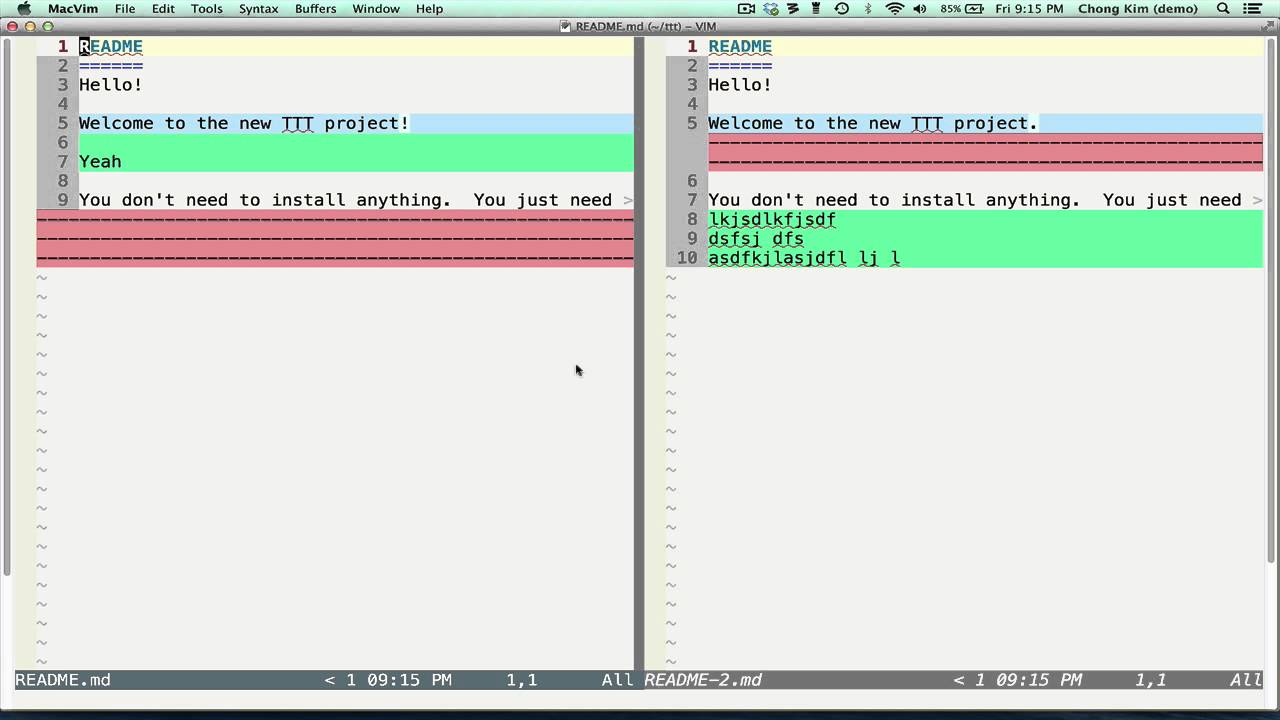This screenshot has height=720, width=1280.
Task: Click the 'lkjsdlkfjsdf' line in right pane
Action: point(772,220)
